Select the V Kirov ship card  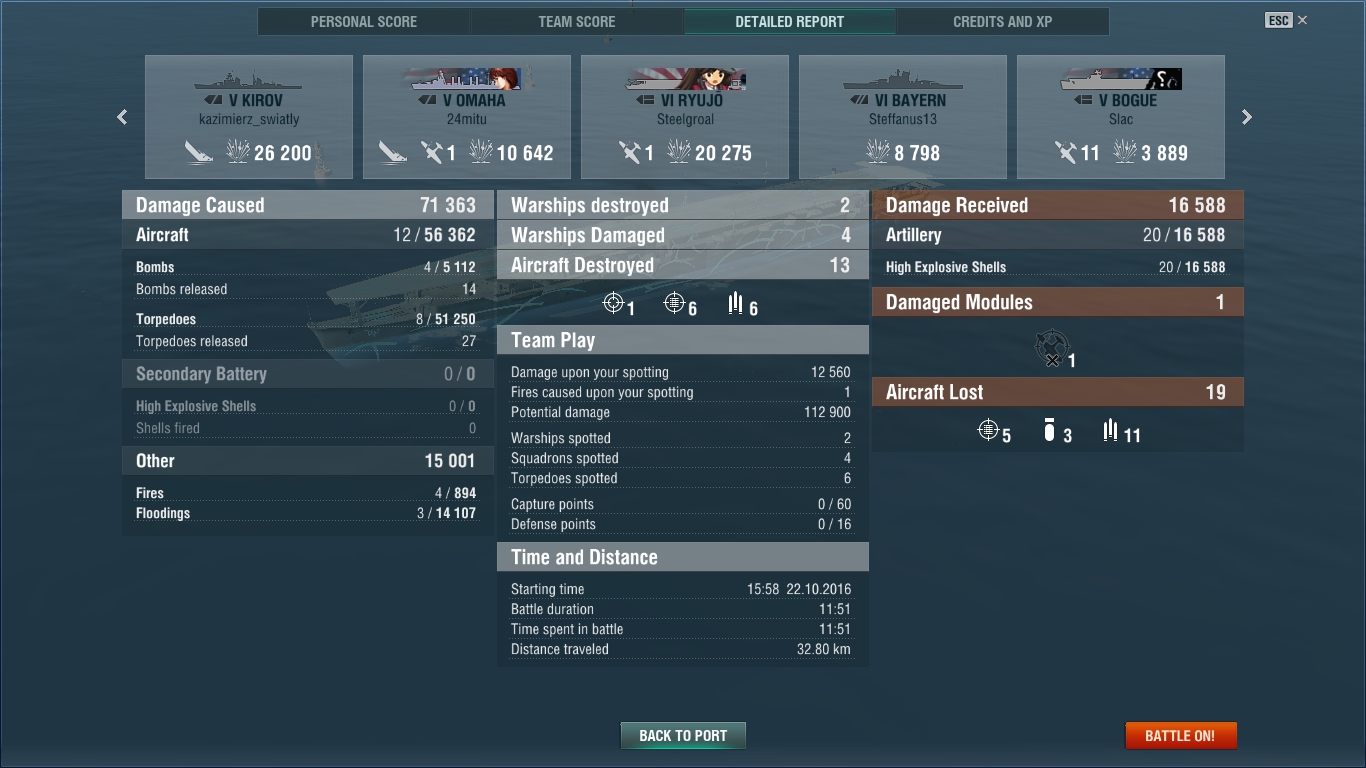tap(249, 117)
